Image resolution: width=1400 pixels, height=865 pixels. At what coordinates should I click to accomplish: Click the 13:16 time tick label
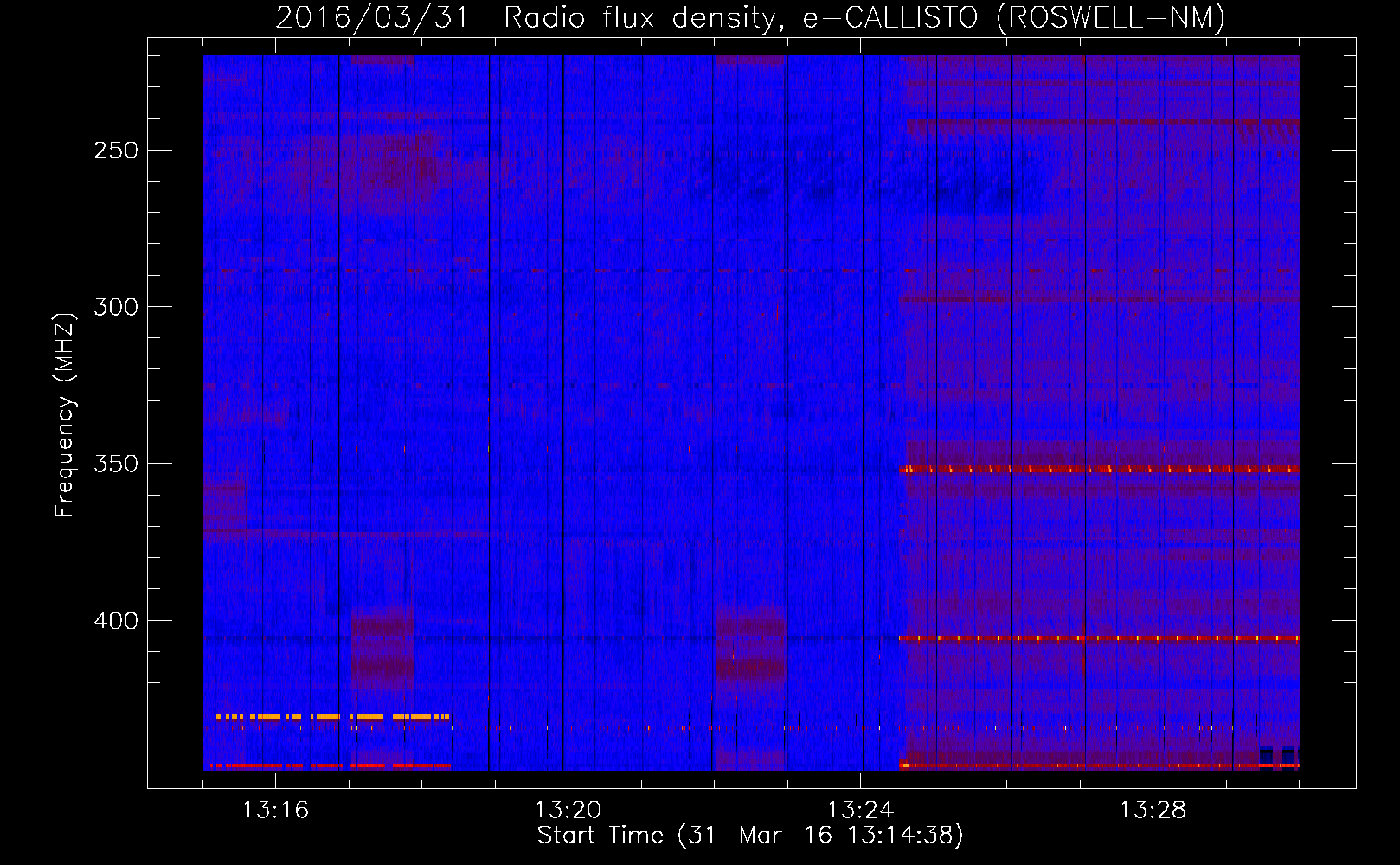coord(275,810)
